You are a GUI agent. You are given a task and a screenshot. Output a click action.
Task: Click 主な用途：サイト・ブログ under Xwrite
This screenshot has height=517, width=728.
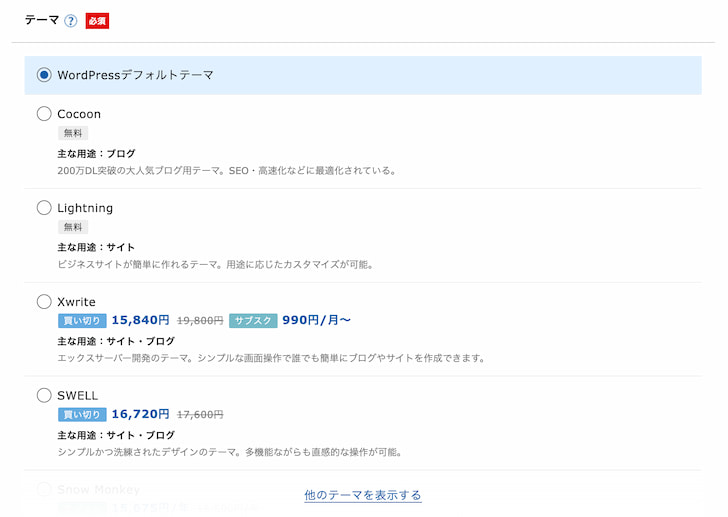116,341
